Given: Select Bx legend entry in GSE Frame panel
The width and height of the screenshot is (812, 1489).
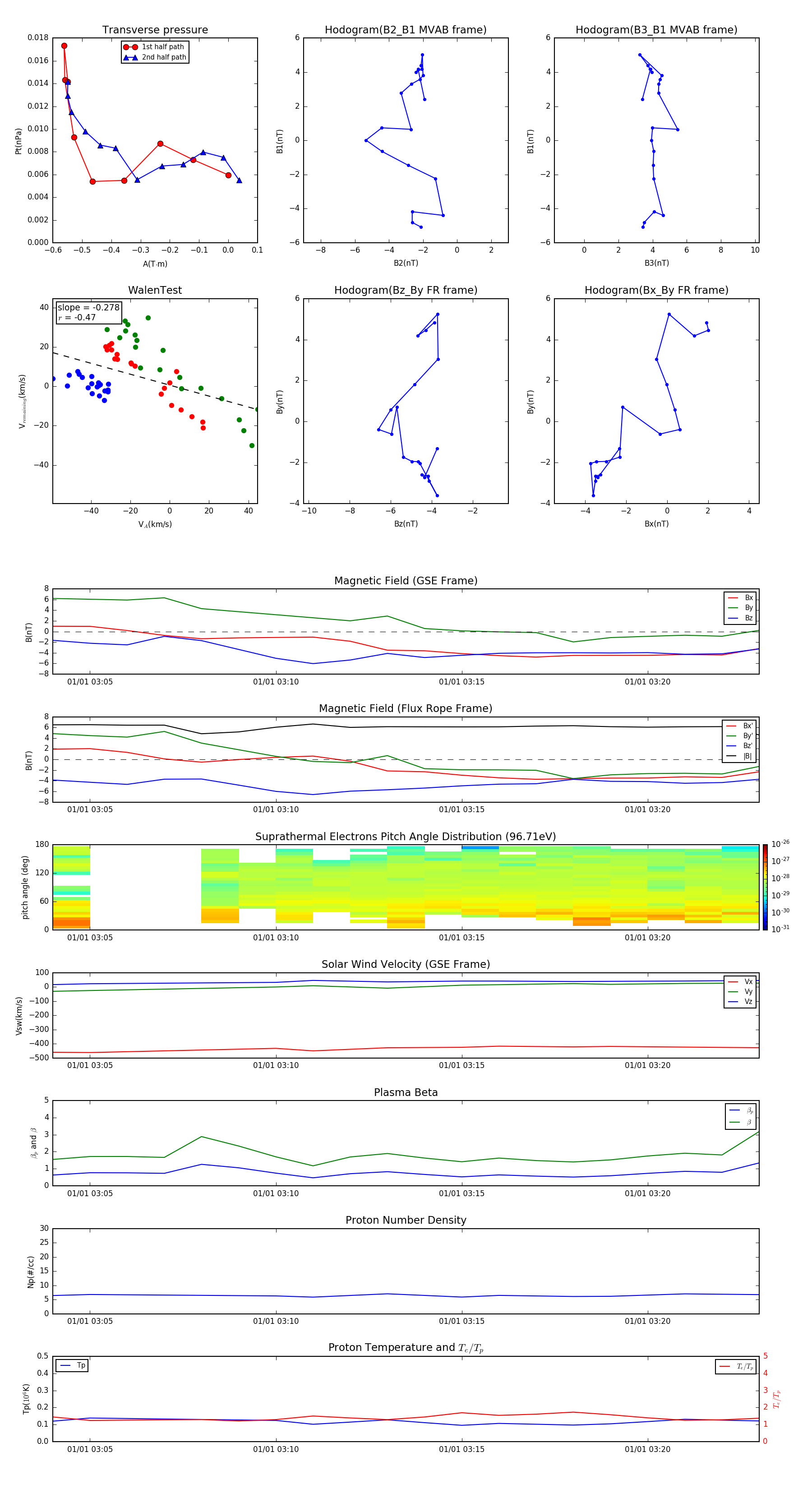Looking at the screenshot, I should [x=740, y=598].
